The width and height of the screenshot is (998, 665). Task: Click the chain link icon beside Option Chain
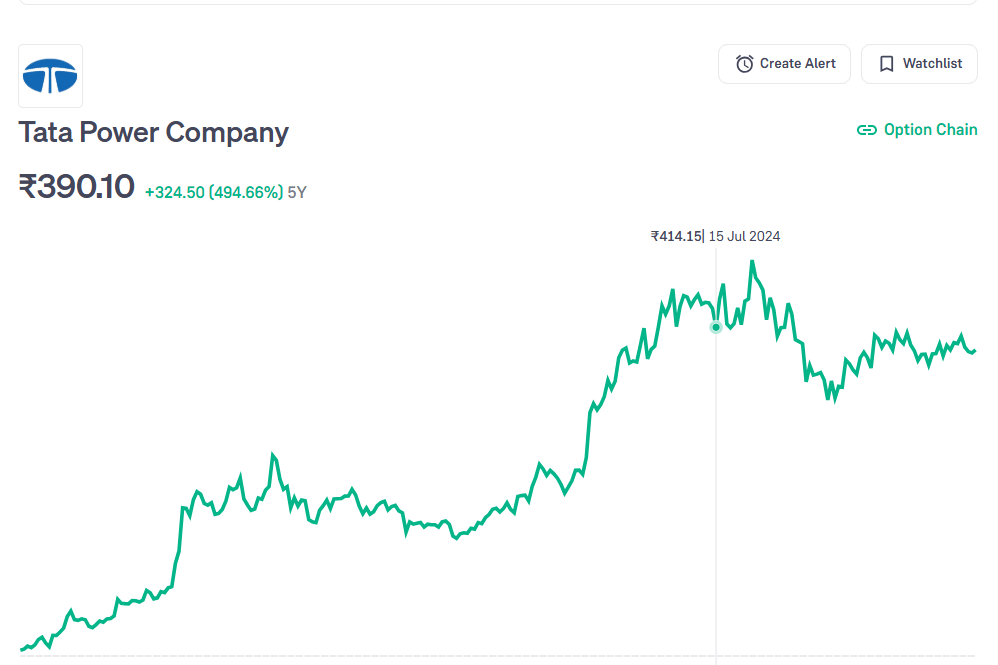[867, 130]
